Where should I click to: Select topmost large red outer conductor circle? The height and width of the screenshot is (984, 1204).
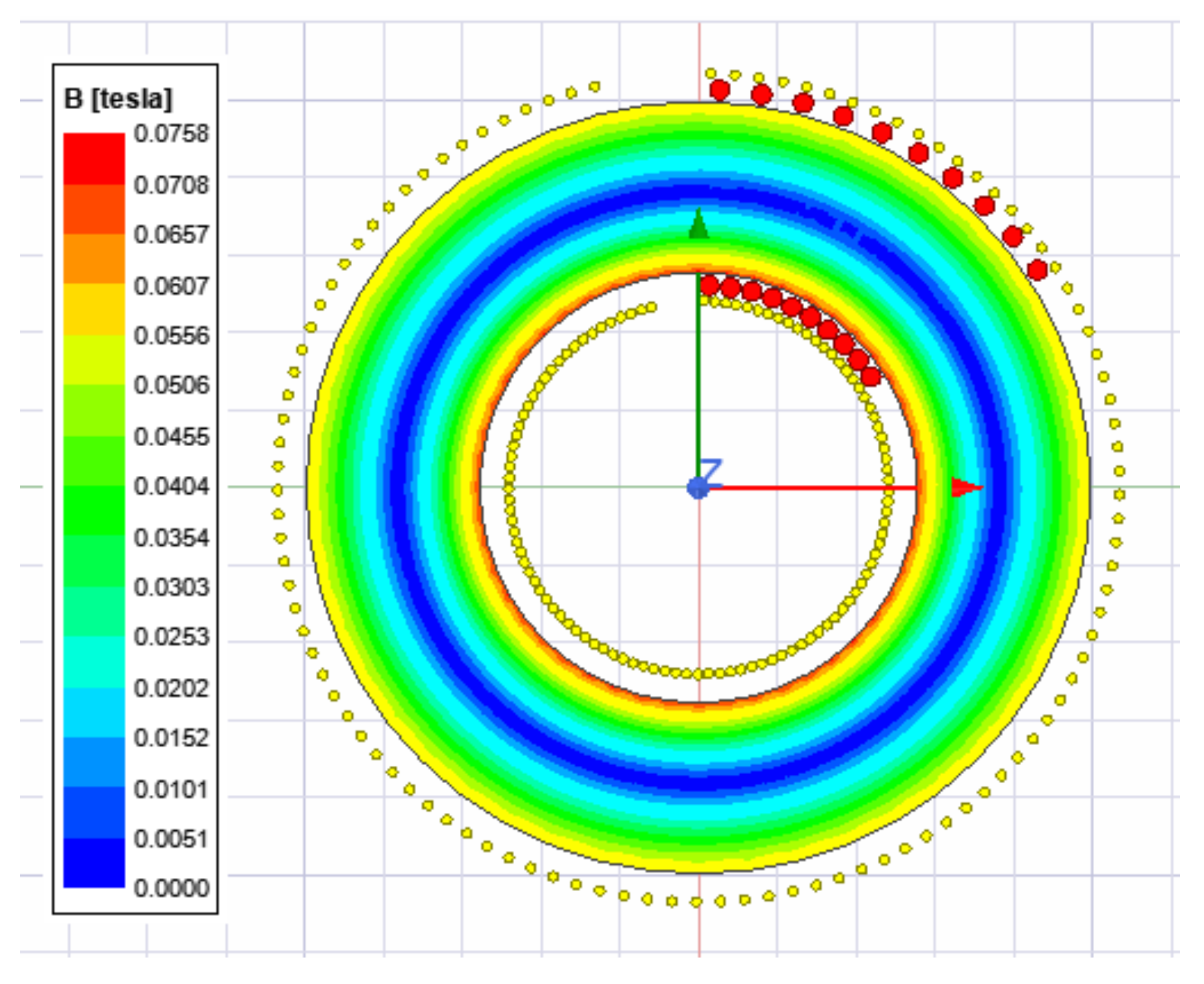point(720,90)
